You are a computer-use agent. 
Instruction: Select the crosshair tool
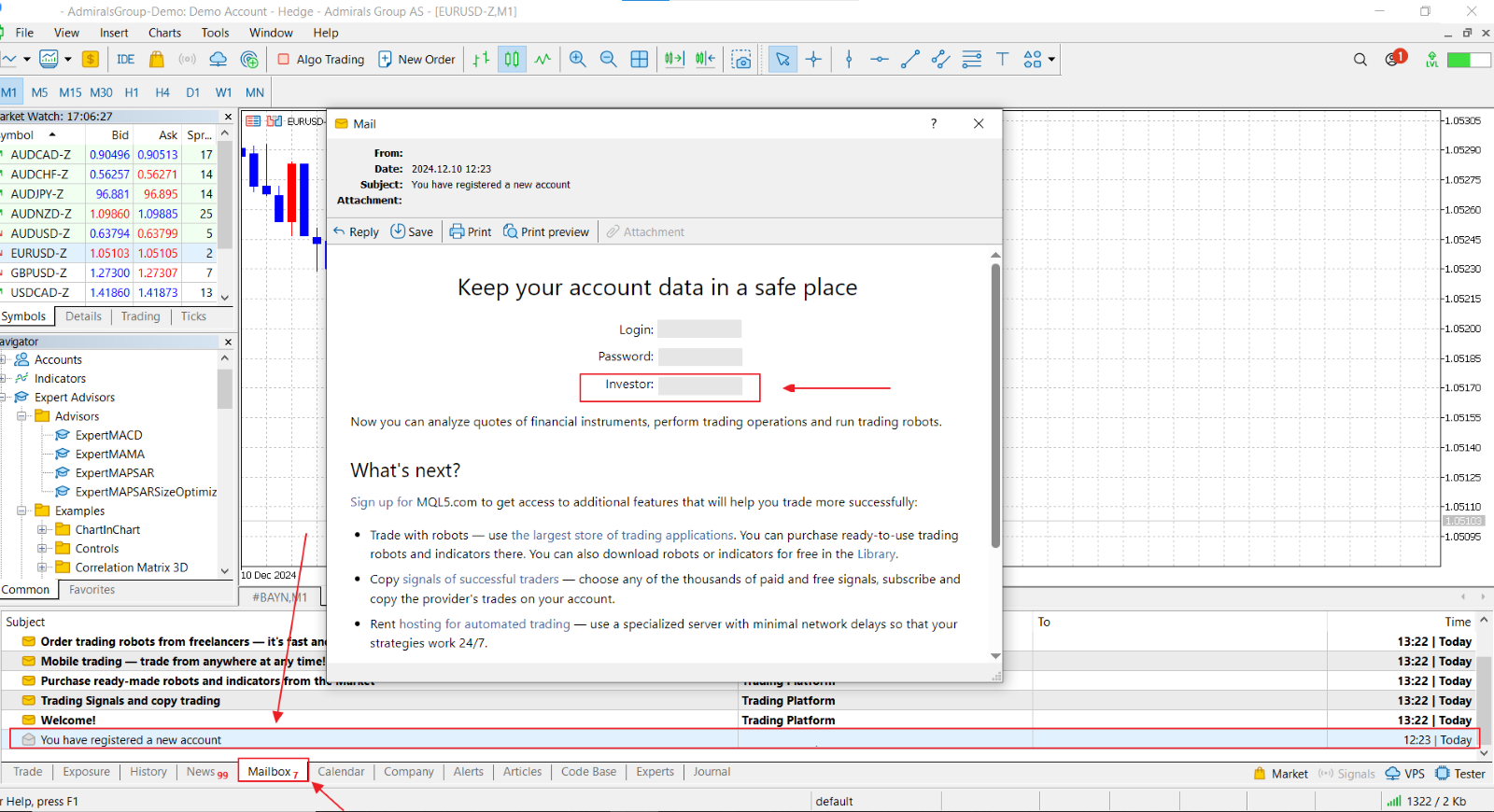(814, 59)
